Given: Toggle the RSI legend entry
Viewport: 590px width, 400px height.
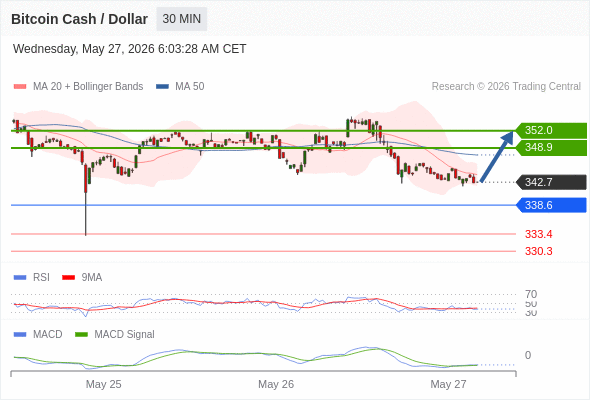Looking at the screenshot, I should click(x=32, y=277).
